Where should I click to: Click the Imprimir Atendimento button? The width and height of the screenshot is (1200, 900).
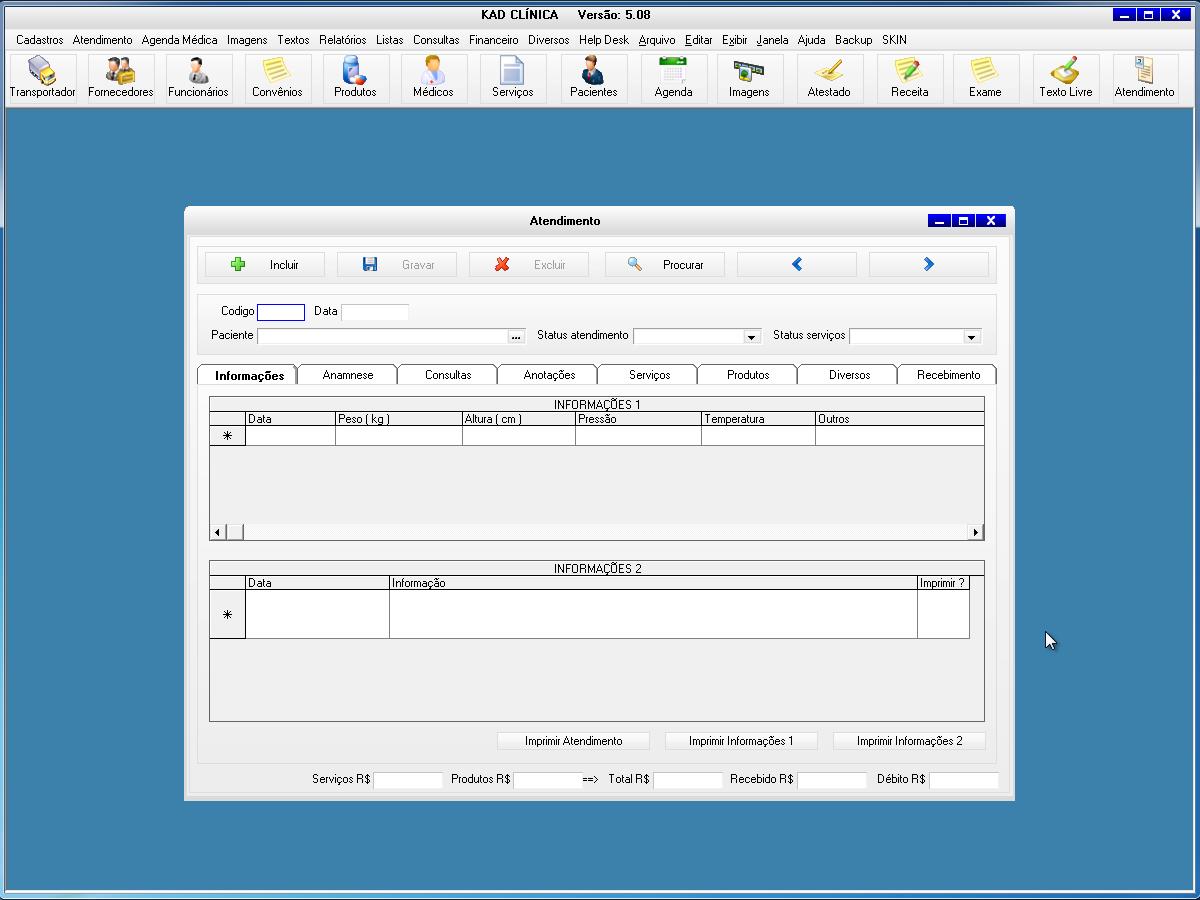coord(573,741)
